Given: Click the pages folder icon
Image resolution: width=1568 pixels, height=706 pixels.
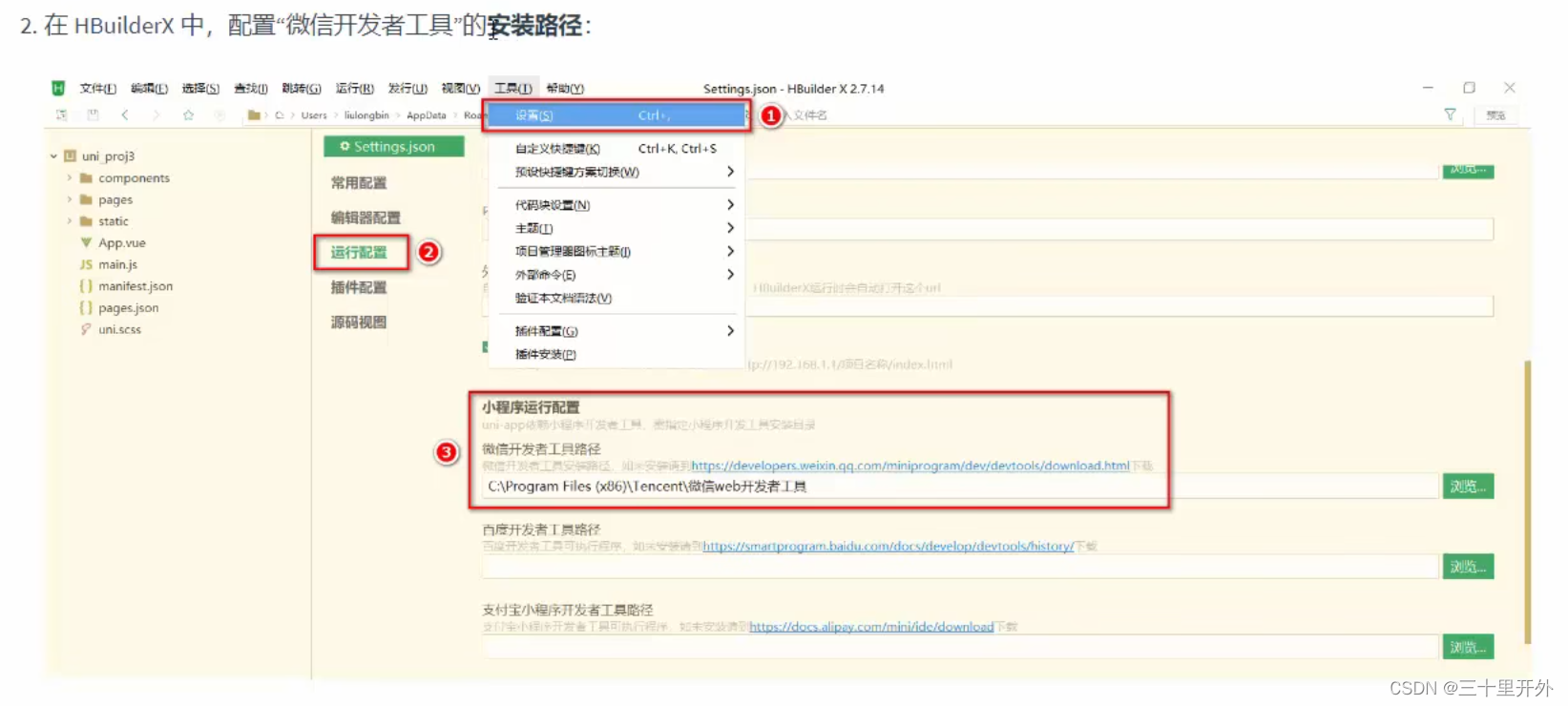Looking at the screenshot, I should point(86,199).
